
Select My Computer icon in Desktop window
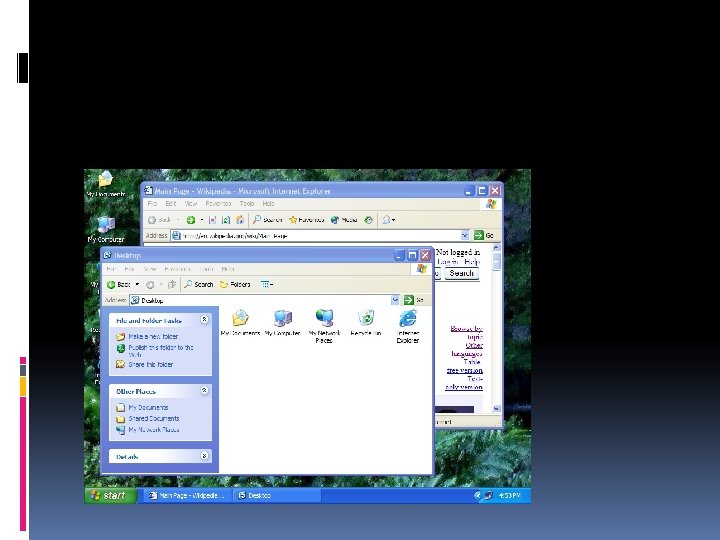[282, 323]
